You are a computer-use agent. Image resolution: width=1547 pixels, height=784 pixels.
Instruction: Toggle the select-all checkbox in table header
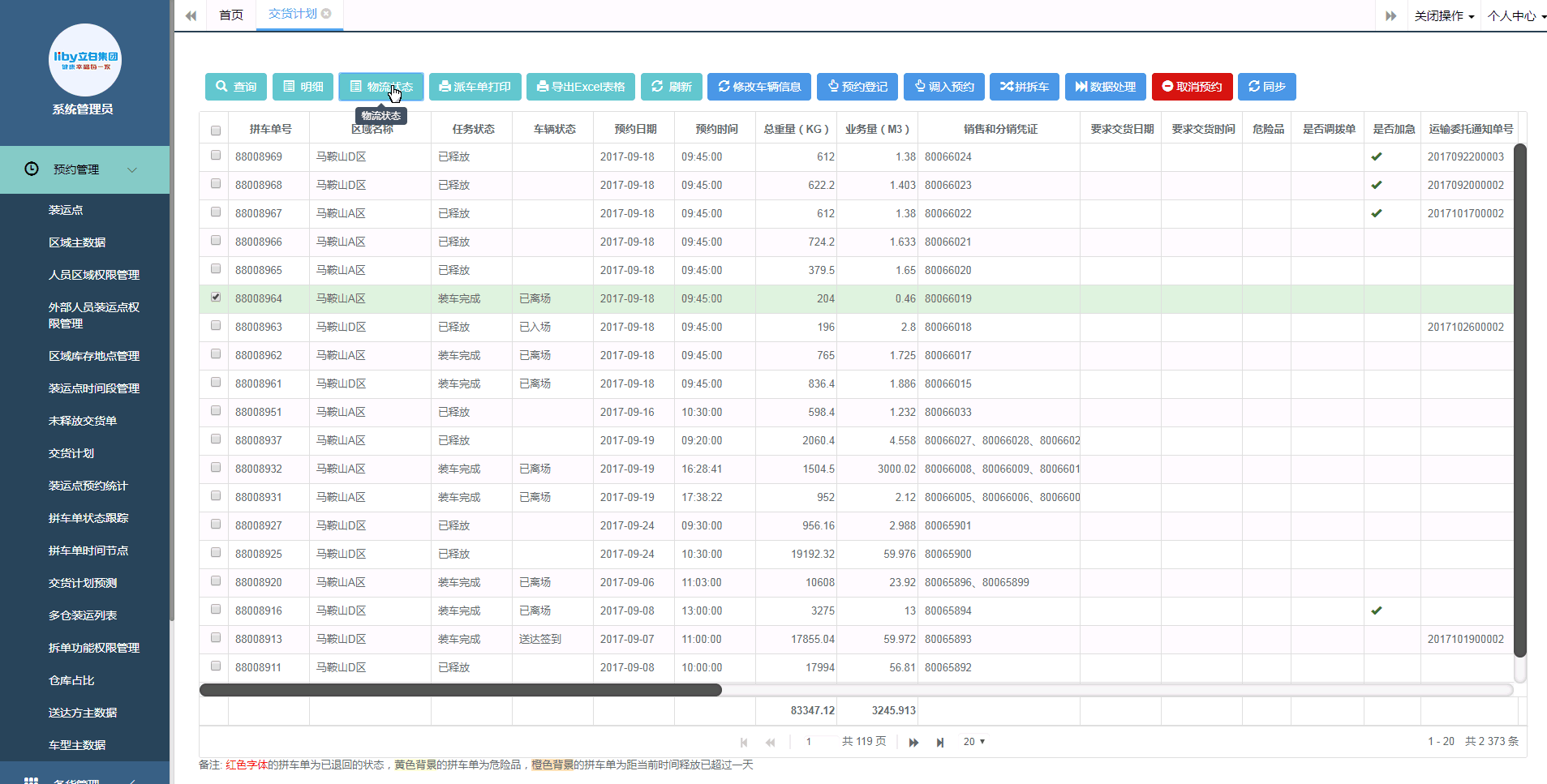click(x=216, y=131)
